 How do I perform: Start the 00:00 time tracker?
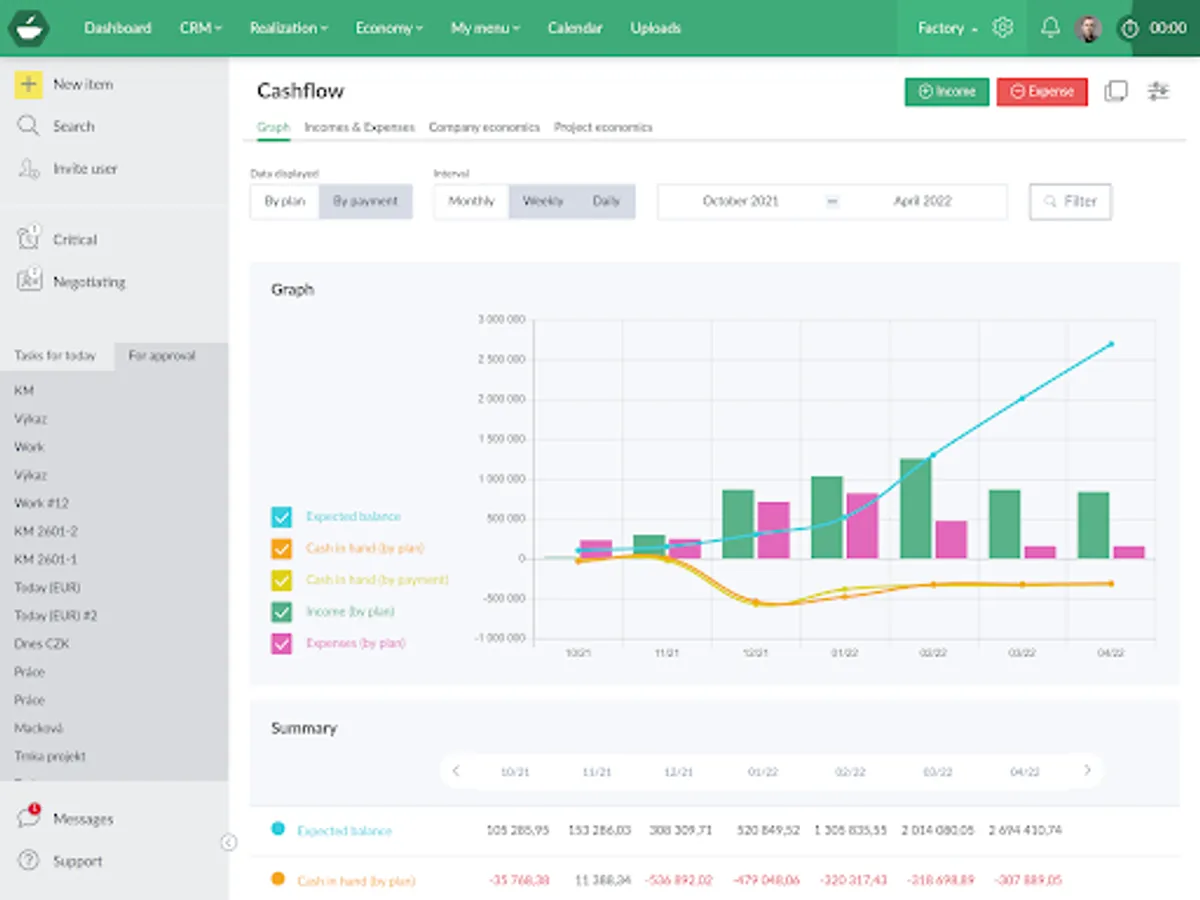pyautogui.click(x=1154, y=28)
